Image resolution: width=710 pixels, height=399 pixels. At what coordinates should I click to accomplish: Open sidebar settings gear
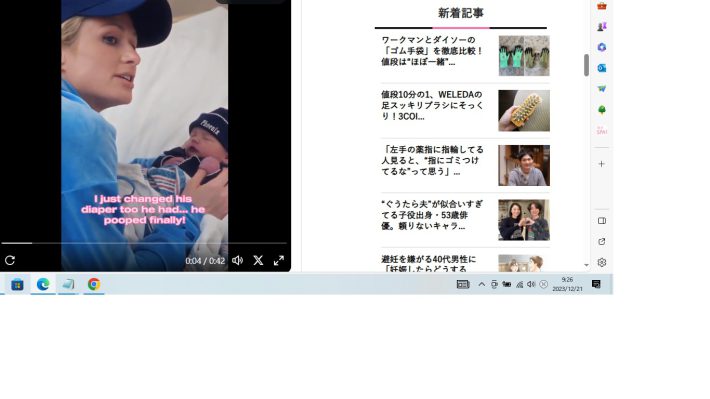click(601, 262)
